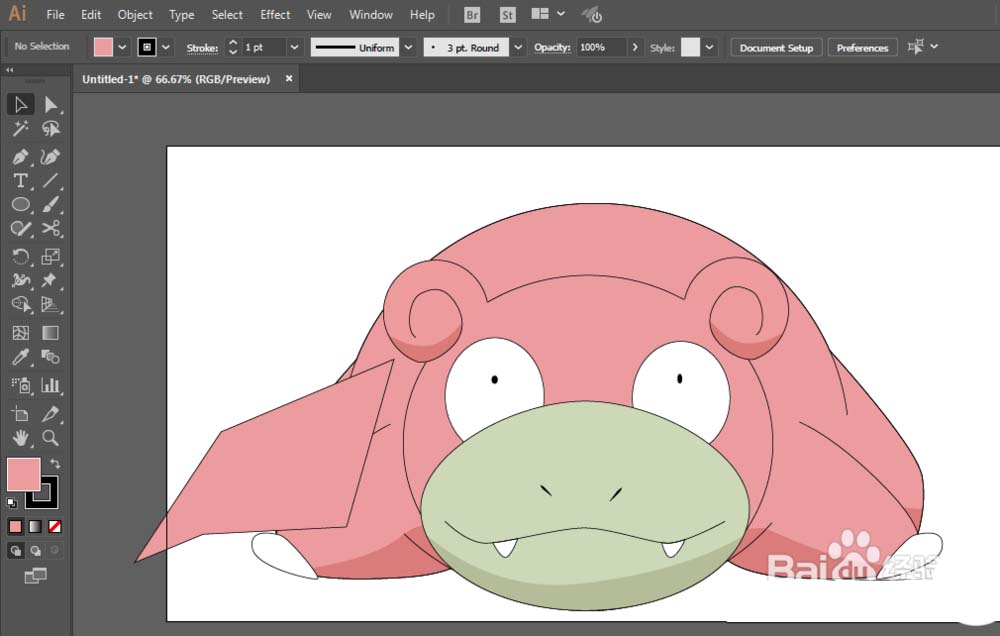This screenshot has height=636, width=1000.
Task: Click the Document Setup button
Action: (776, 48)
